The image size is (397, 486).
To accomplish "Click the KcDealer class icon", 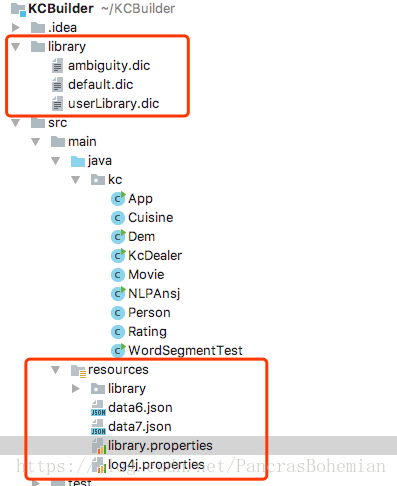I will [x=118, y=256].
